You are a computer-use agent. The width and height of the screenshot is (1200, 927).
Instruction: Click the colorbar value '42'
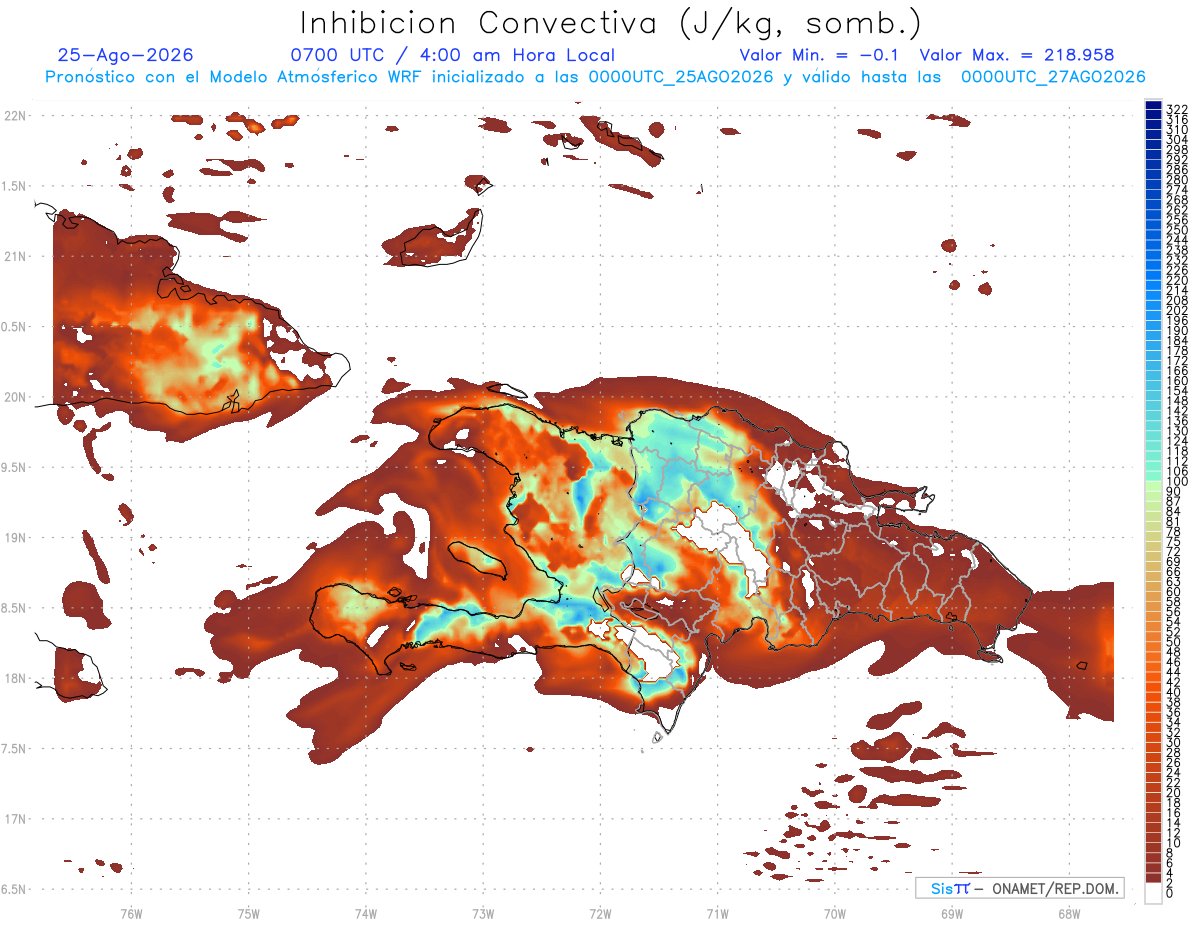click(1174, 681)
